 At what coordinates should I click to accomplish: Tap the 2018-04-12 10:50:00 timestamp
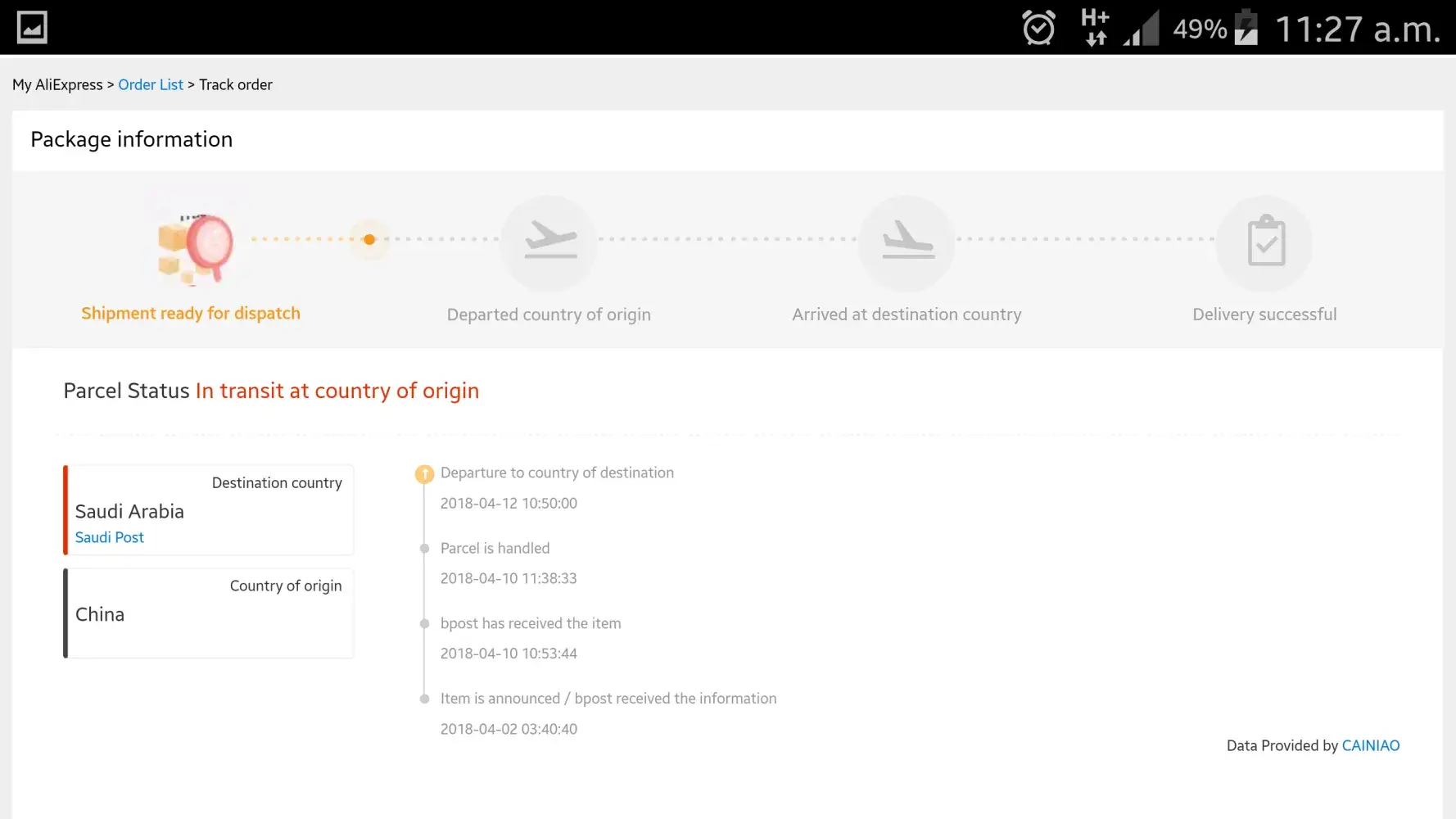(x=509, y=503)
